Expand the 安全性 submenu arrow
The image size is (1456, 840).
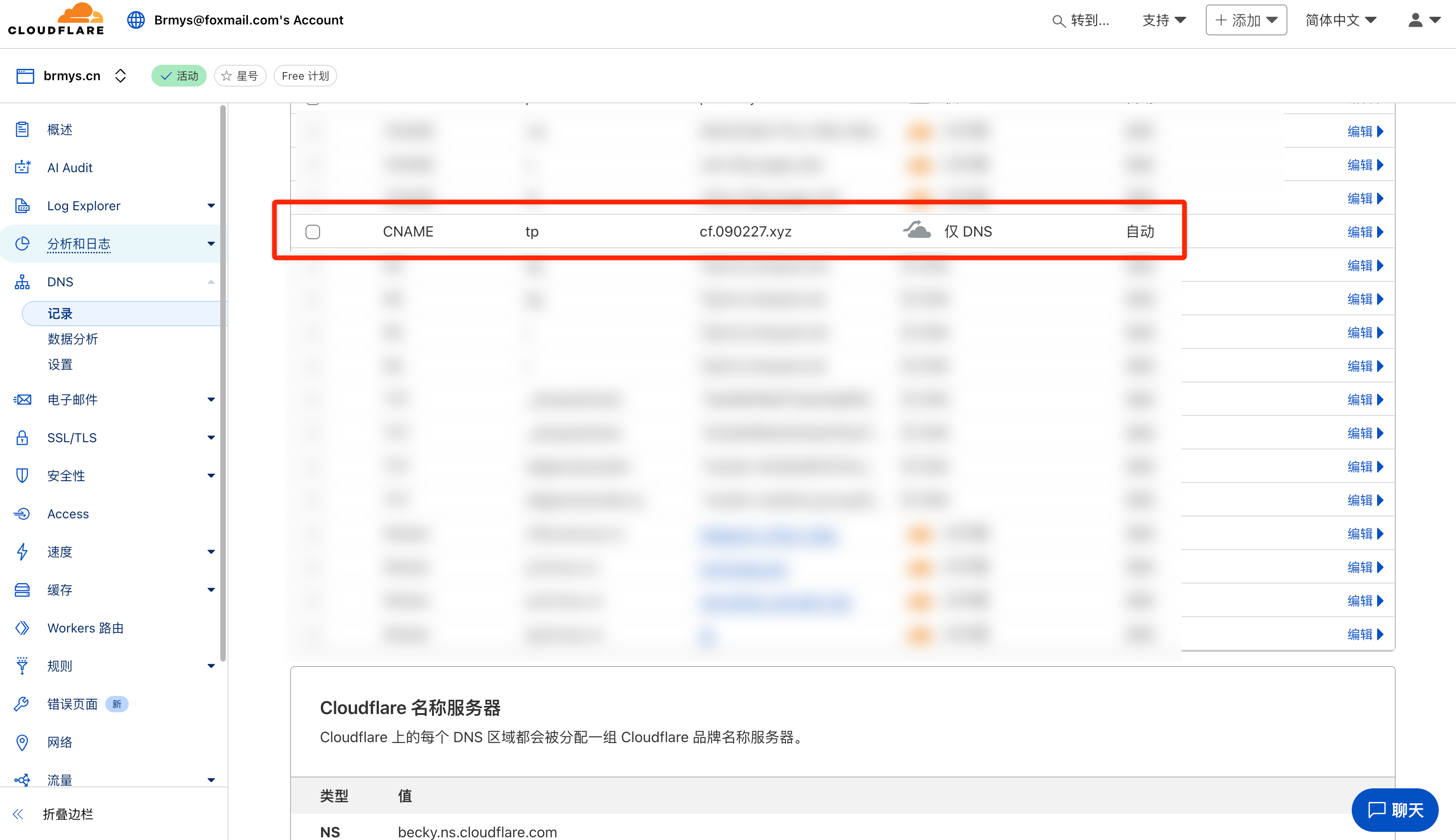click(x=211, y=475)
